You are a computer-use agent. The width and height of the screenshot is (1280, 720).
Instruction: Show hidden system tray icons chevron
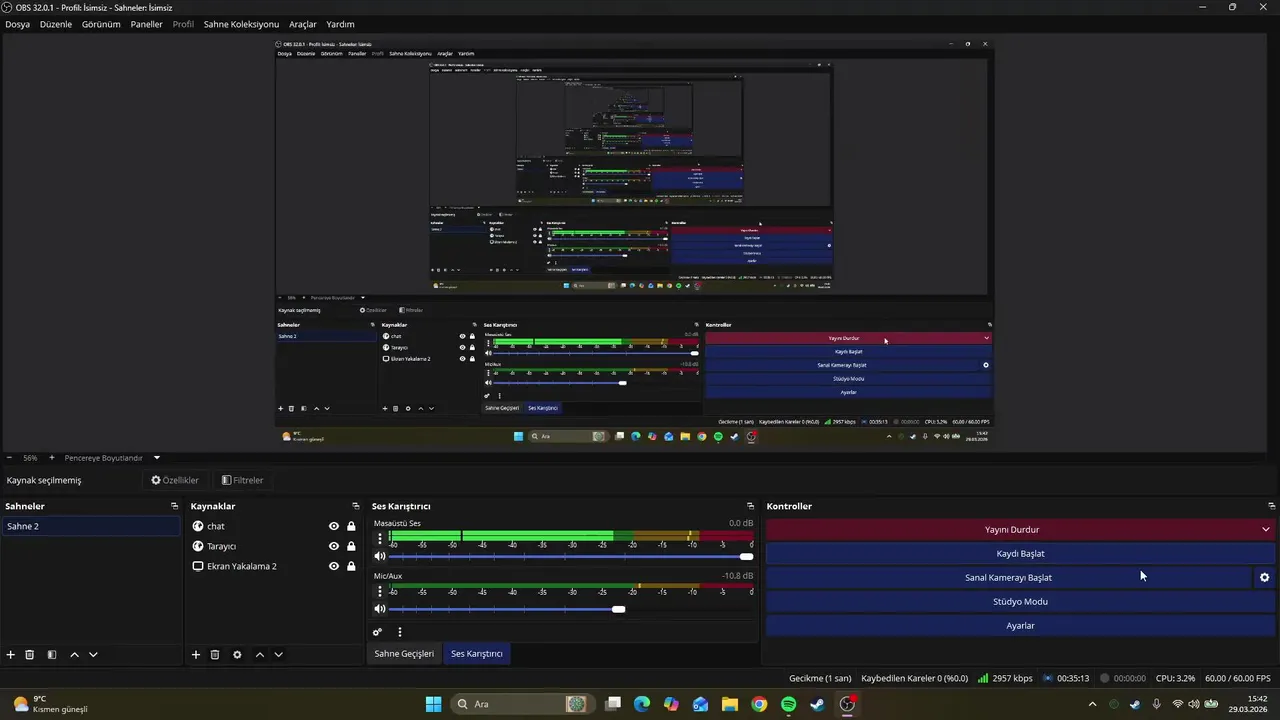pyautogui.click(x=1092, y=704)
